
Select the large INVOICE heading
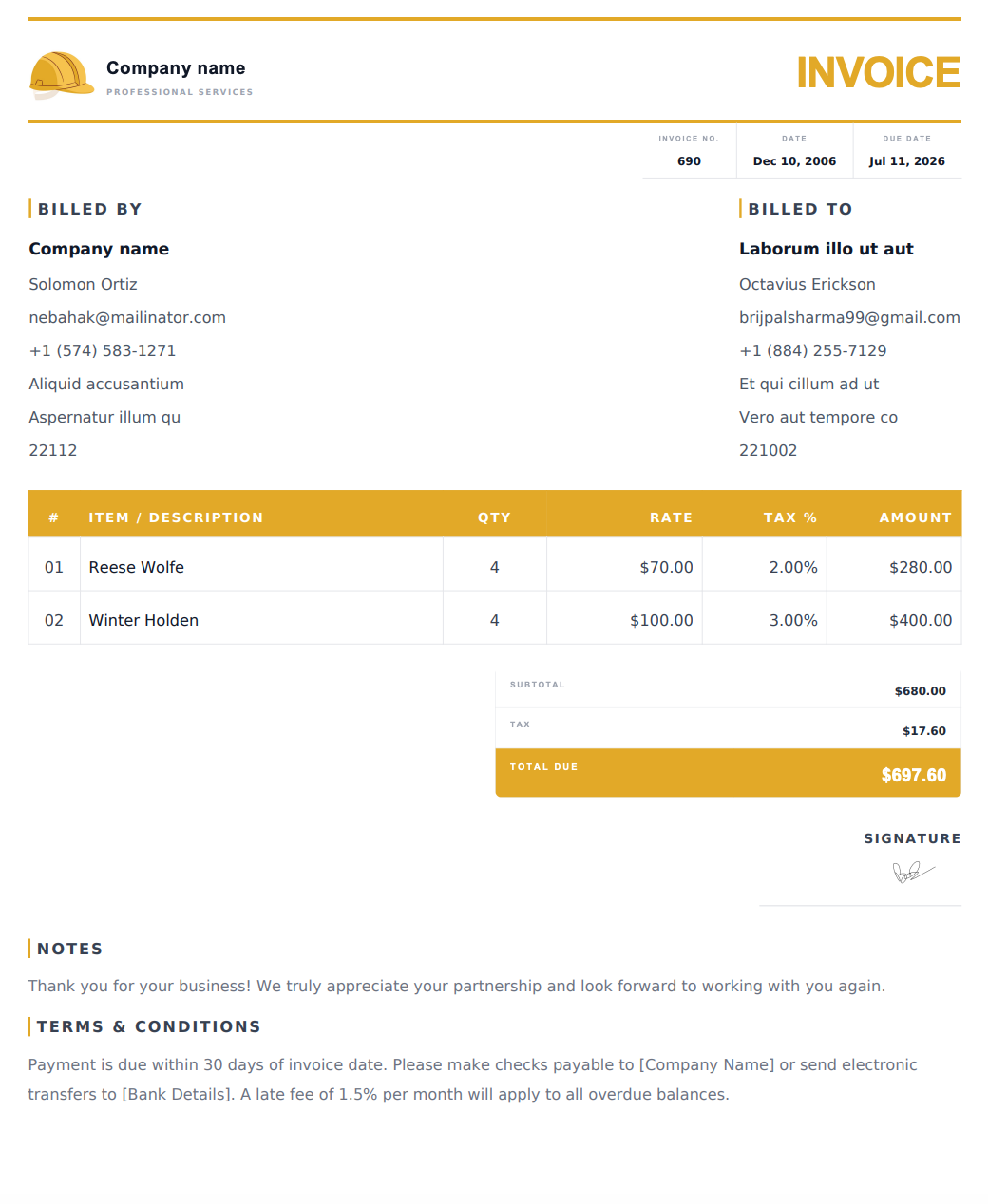point(878,73)
